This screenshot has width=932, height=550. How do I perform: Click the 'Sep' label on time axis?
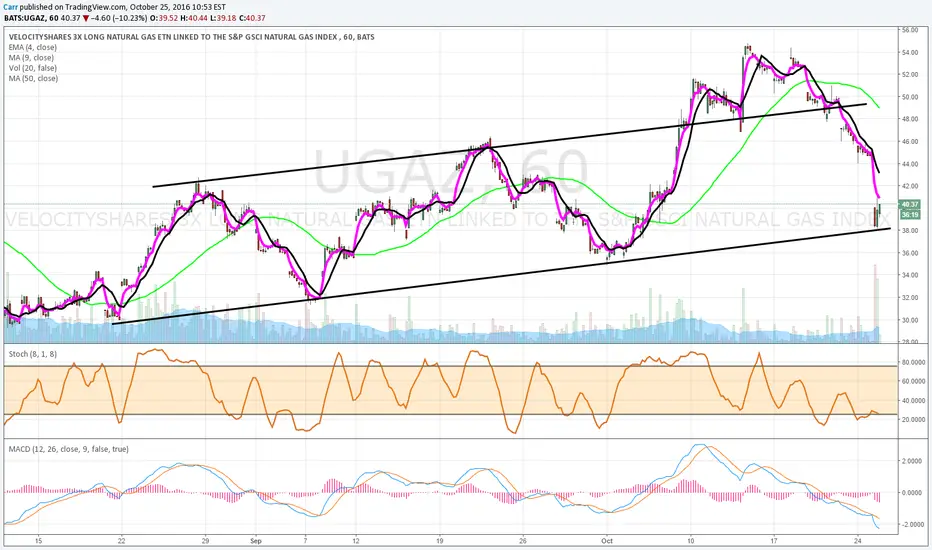256,540
